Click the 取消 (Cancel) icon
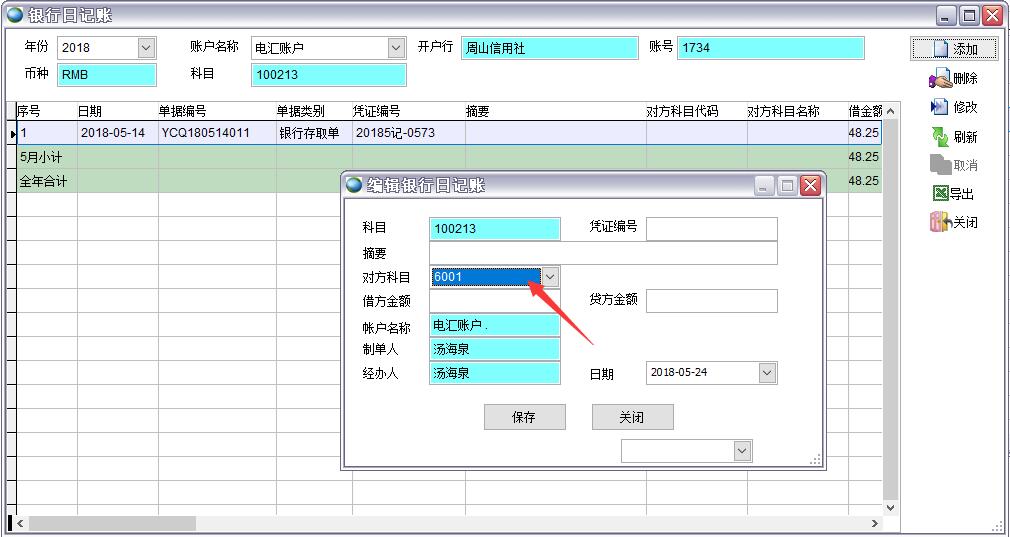 click(x=940, y=165)
